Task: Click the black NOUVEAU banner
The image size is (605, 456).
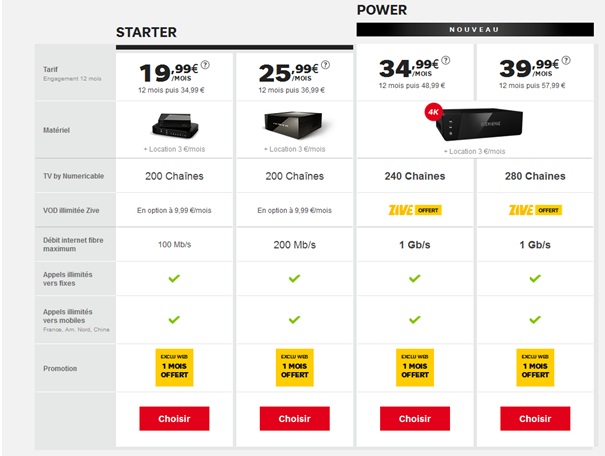Action: 475,30
